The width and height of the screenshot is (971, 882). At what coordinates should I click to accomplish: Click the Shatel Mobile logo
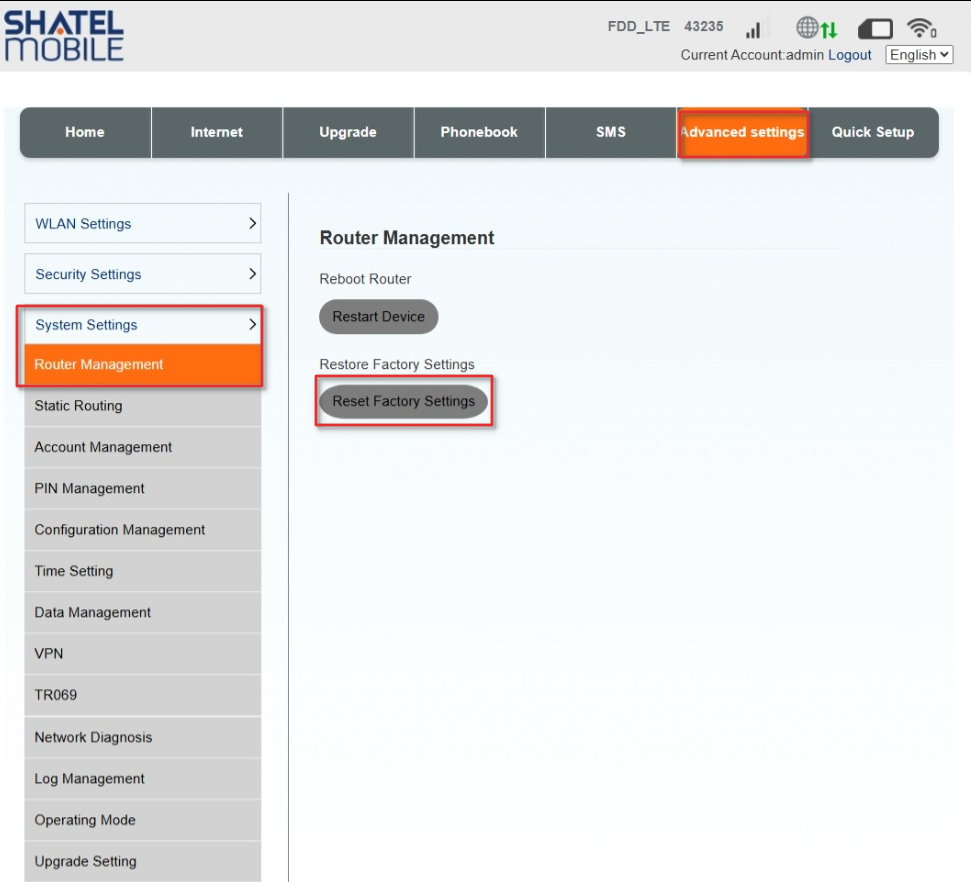pos(64,36)
